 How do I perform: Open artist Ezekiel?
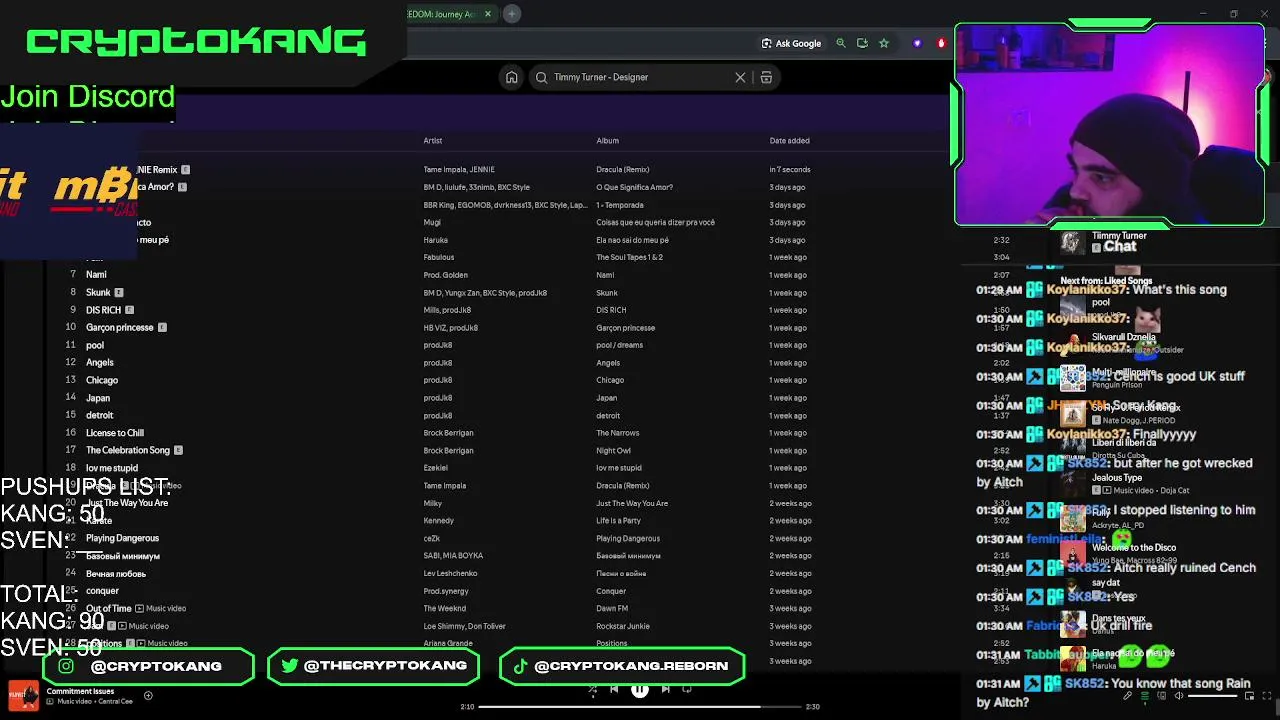click(x=436, y=468)
